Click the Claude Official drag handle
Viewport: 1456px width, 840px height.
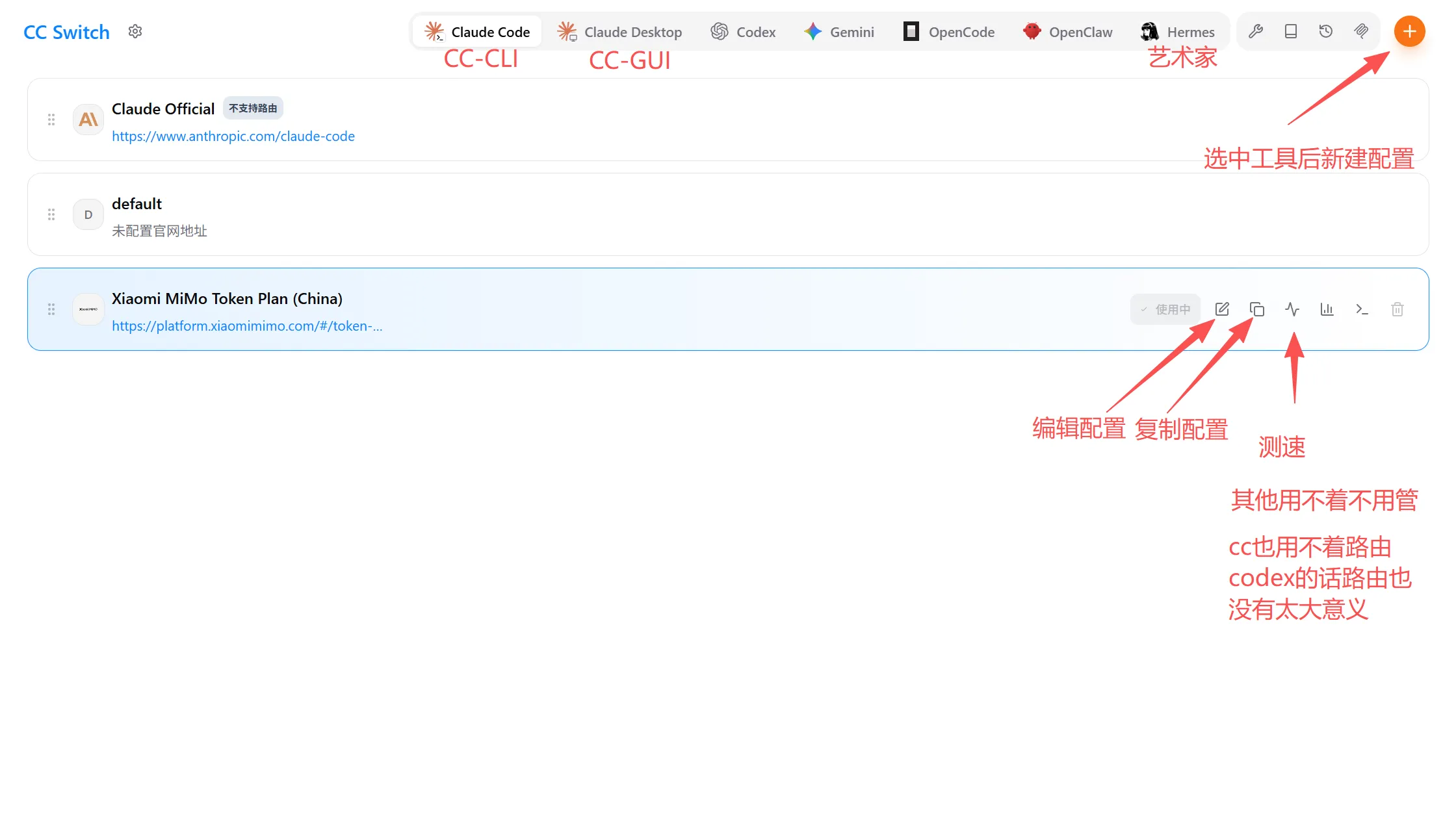click(x=51, y=120)
